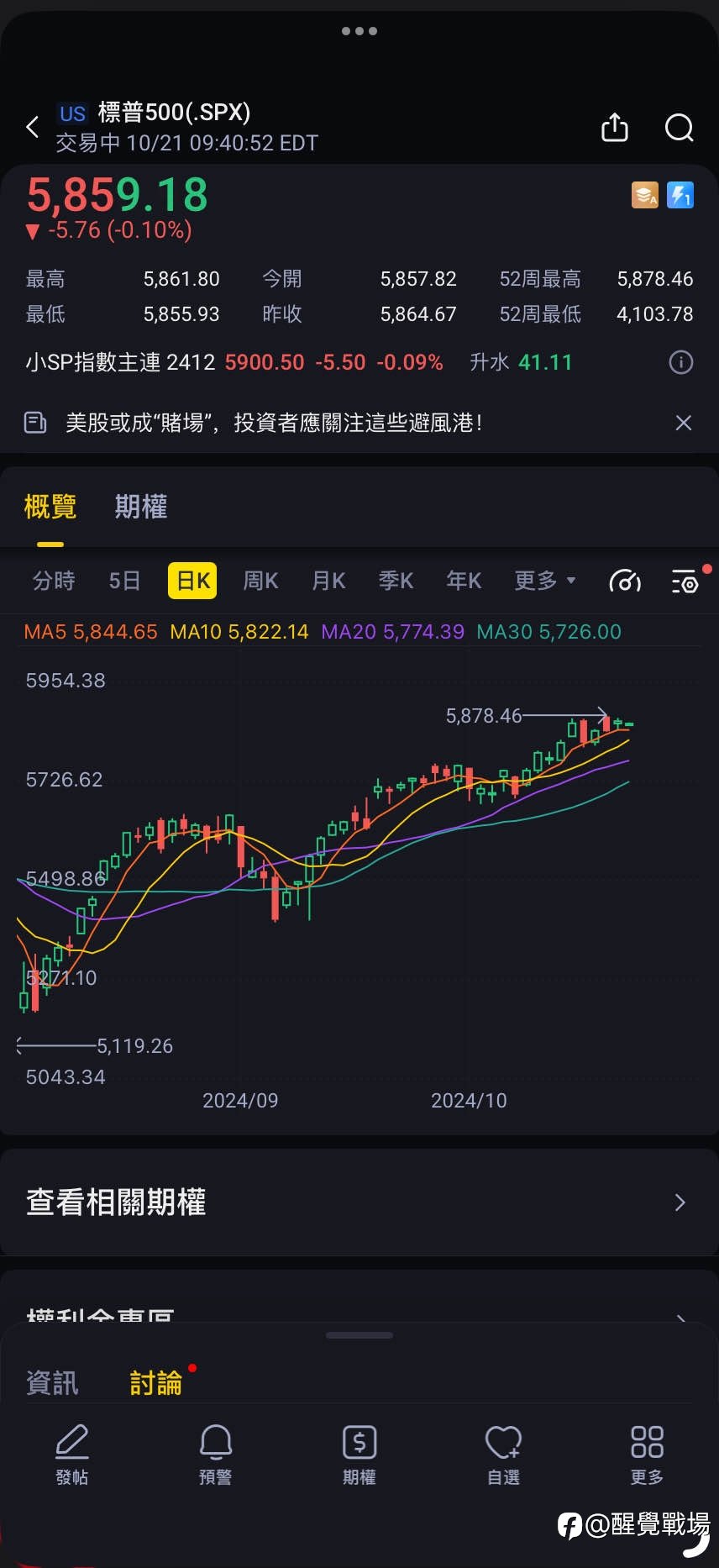Pull up the bottom sheet handle
This screenshot has height=1568, width=719.
[359, 1334]
